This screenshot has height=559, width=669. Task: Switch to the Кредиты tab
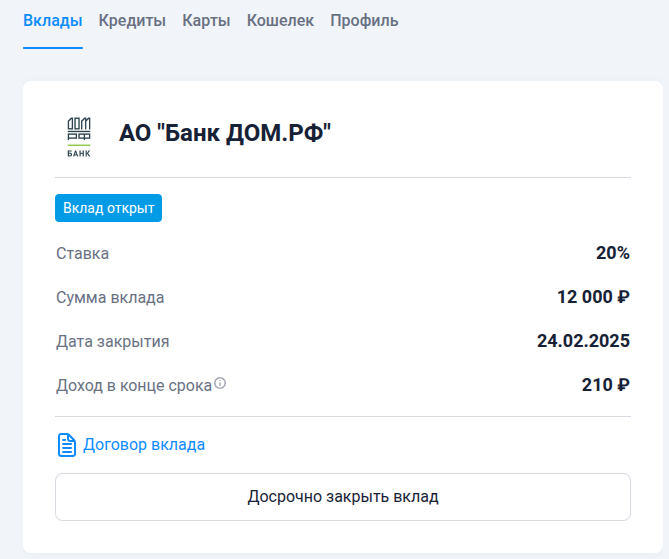point(132,20)
